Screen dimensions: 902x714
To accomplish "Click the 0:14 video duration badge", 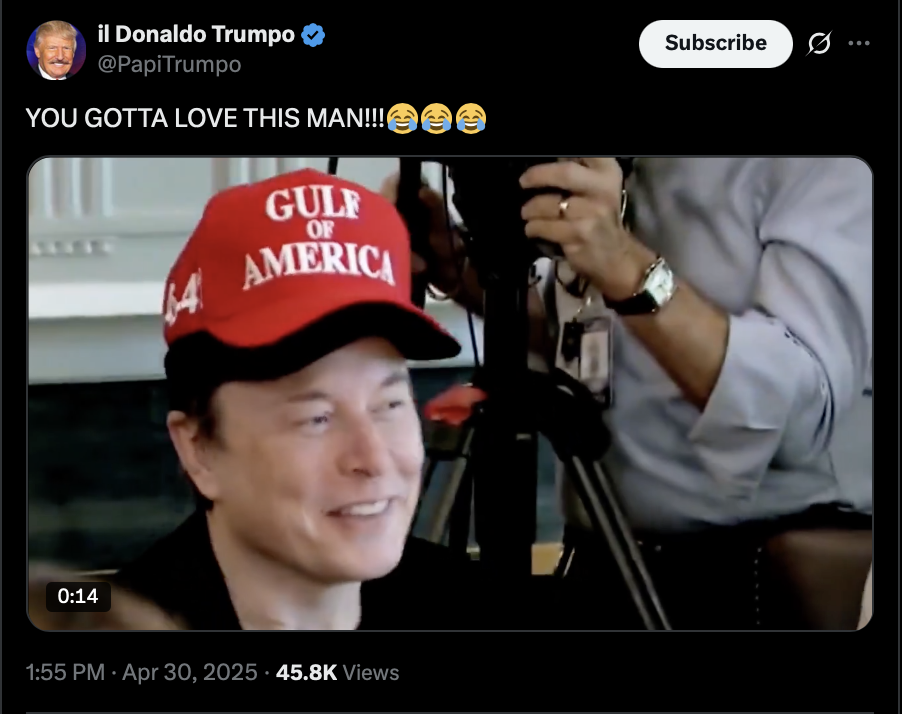I will pos(78,596).
